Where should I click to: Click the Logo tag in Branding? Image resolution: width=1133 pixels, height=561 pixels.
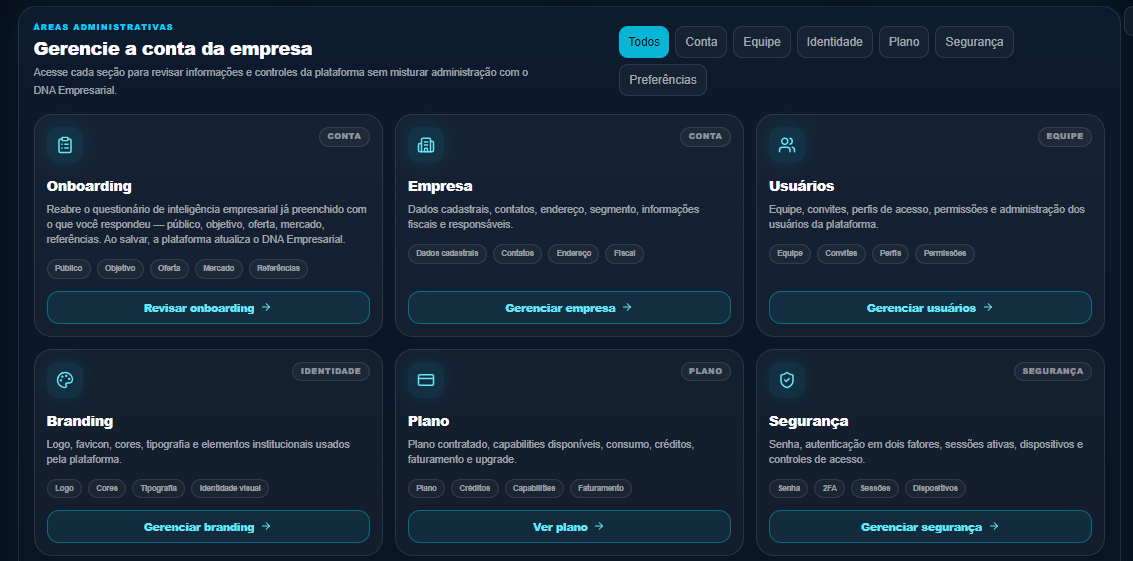[x=64, y=488]
